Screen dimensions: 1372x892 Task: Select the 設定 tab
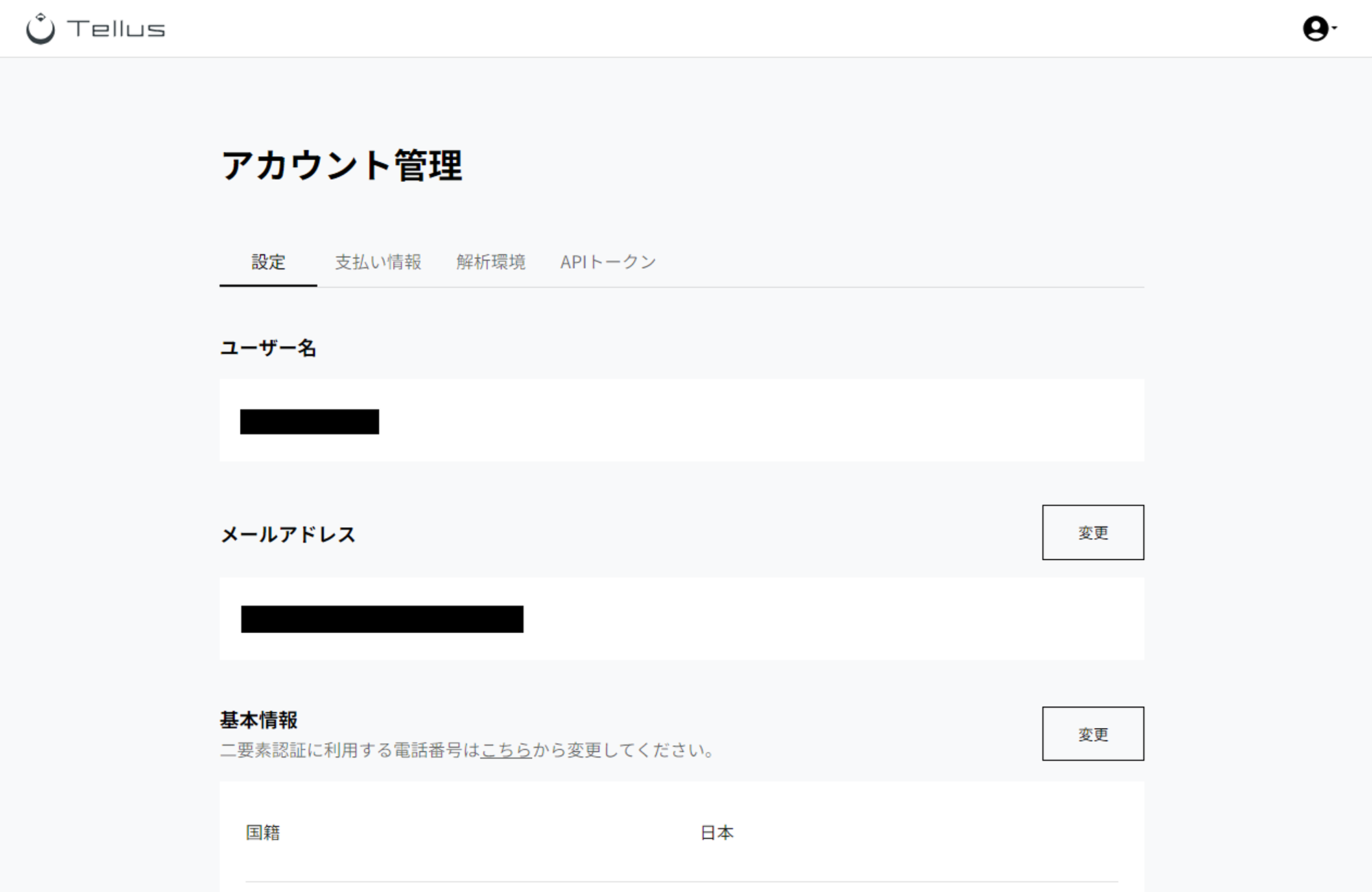pos(268,262)
